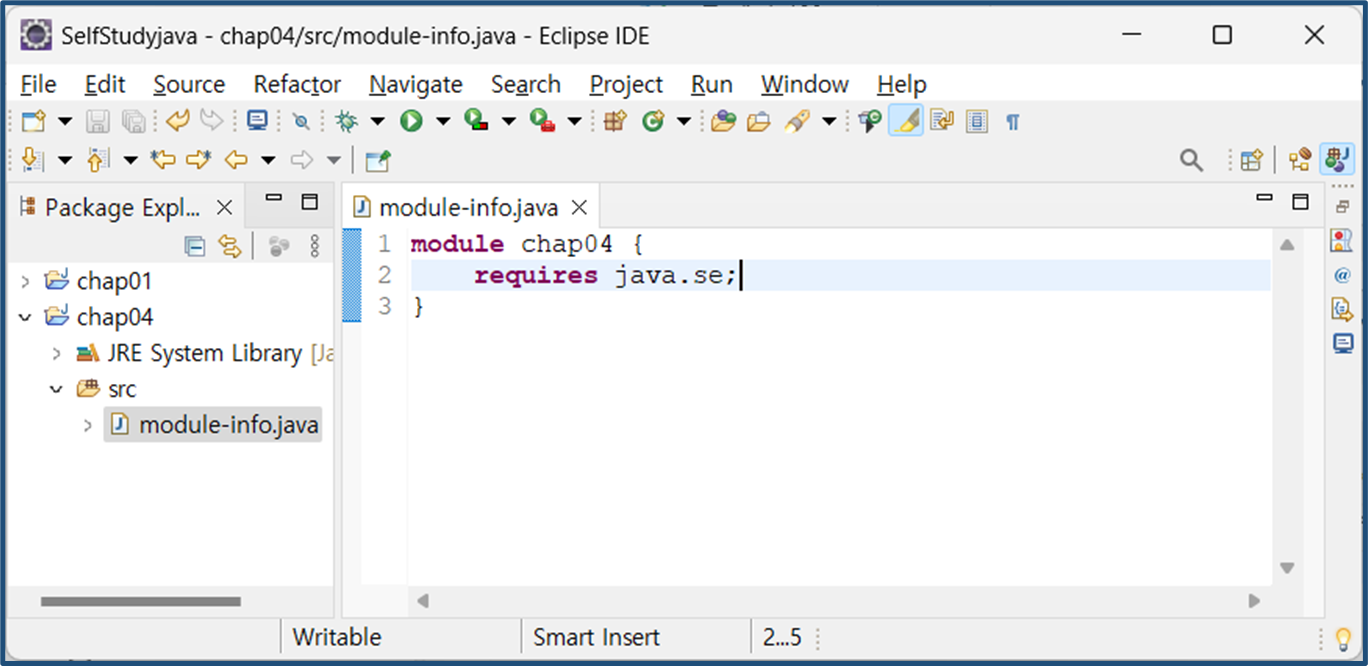This screenshot has height=666, width=1368.
Task: Expand JRE System Library node
Action: pyautogui.click(x=57, y=354)
